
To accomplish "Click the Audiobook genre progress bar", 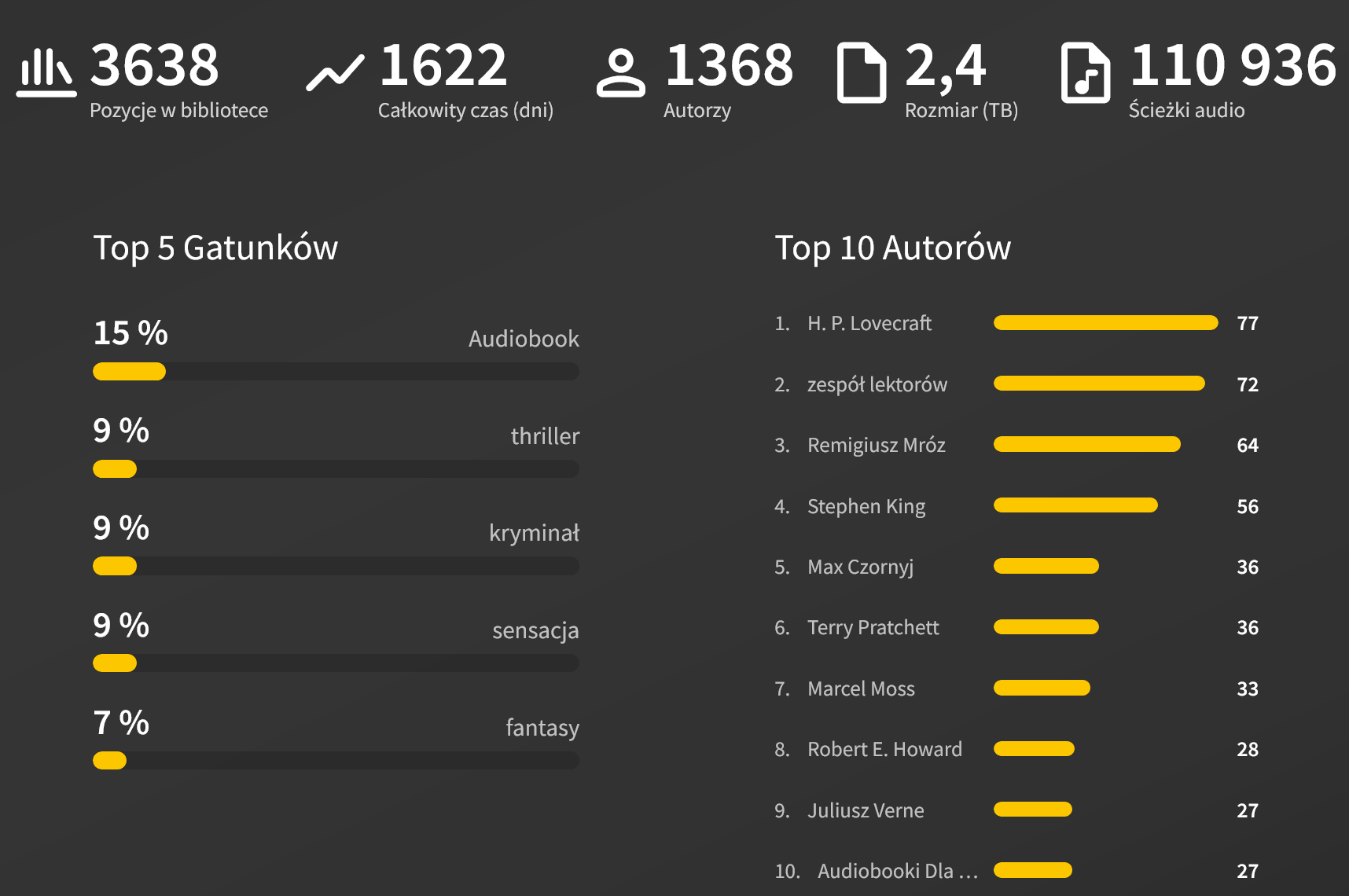I will pos(336,372).
